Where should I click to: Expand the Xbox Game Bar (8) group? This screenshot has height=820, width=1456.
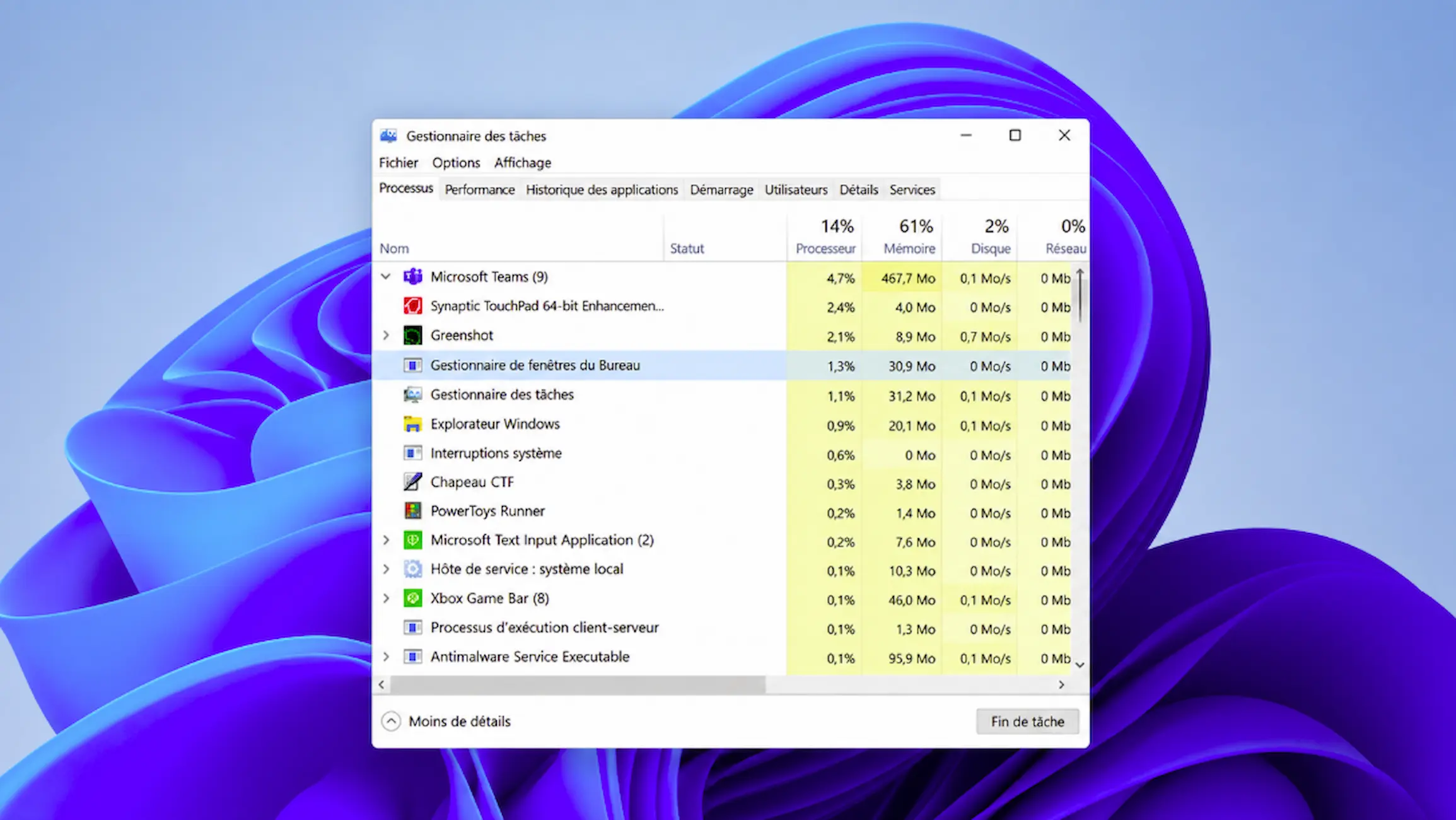pyautogui.click(x=386, y=598)
